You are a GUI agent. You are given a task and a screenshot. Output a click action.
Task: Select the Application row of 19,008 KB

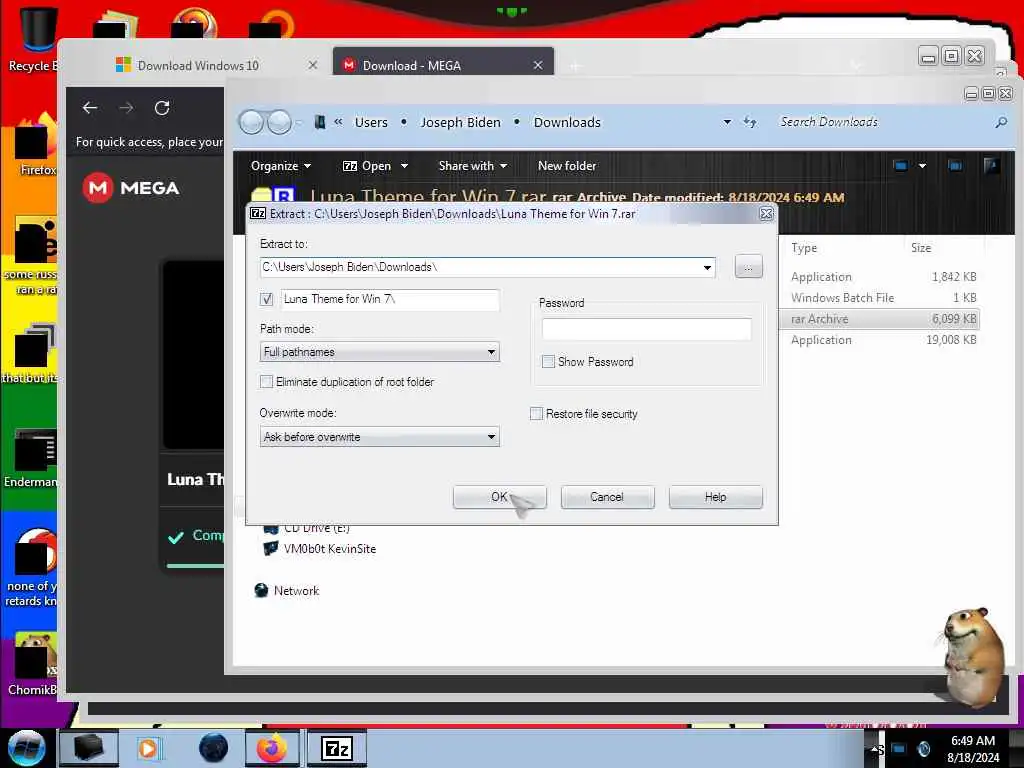point(880,340)
